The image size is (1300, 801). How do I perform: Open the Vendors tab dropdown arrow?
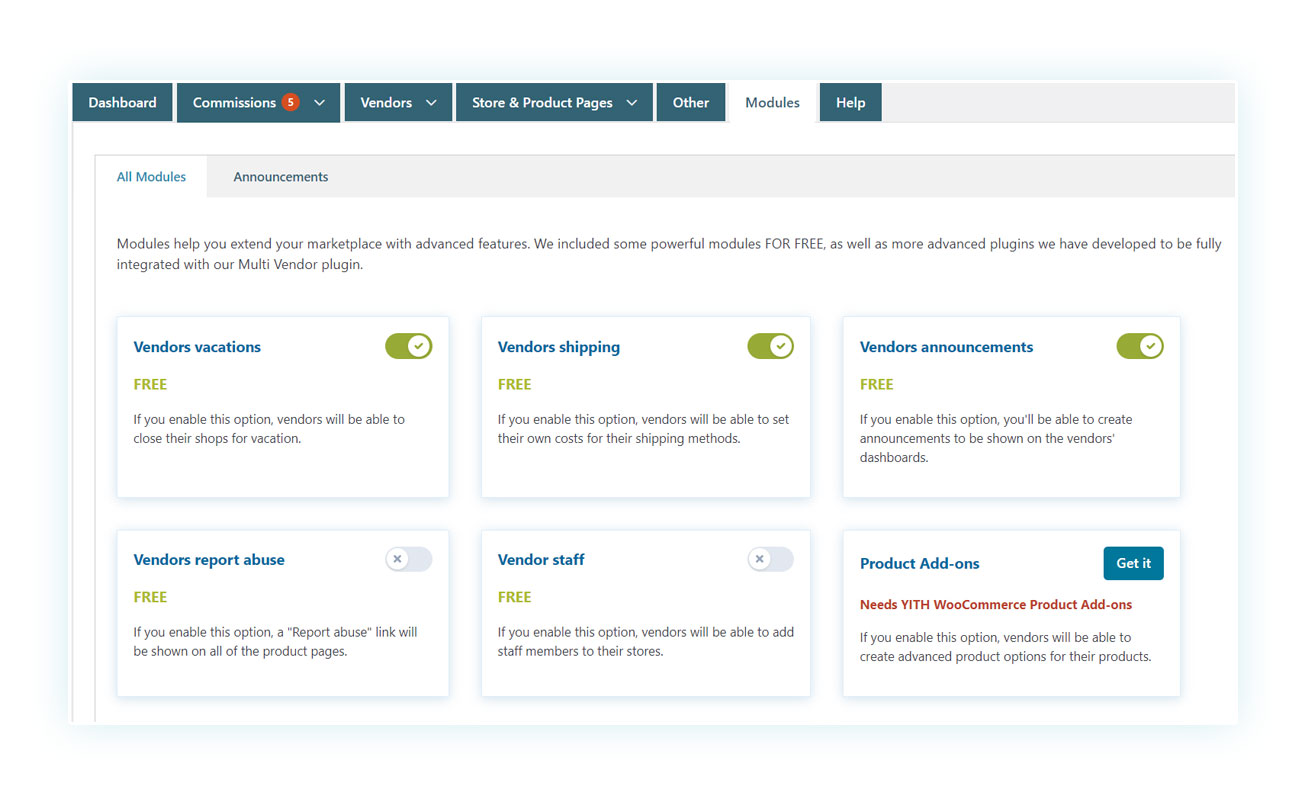click(x=431, y=103)
